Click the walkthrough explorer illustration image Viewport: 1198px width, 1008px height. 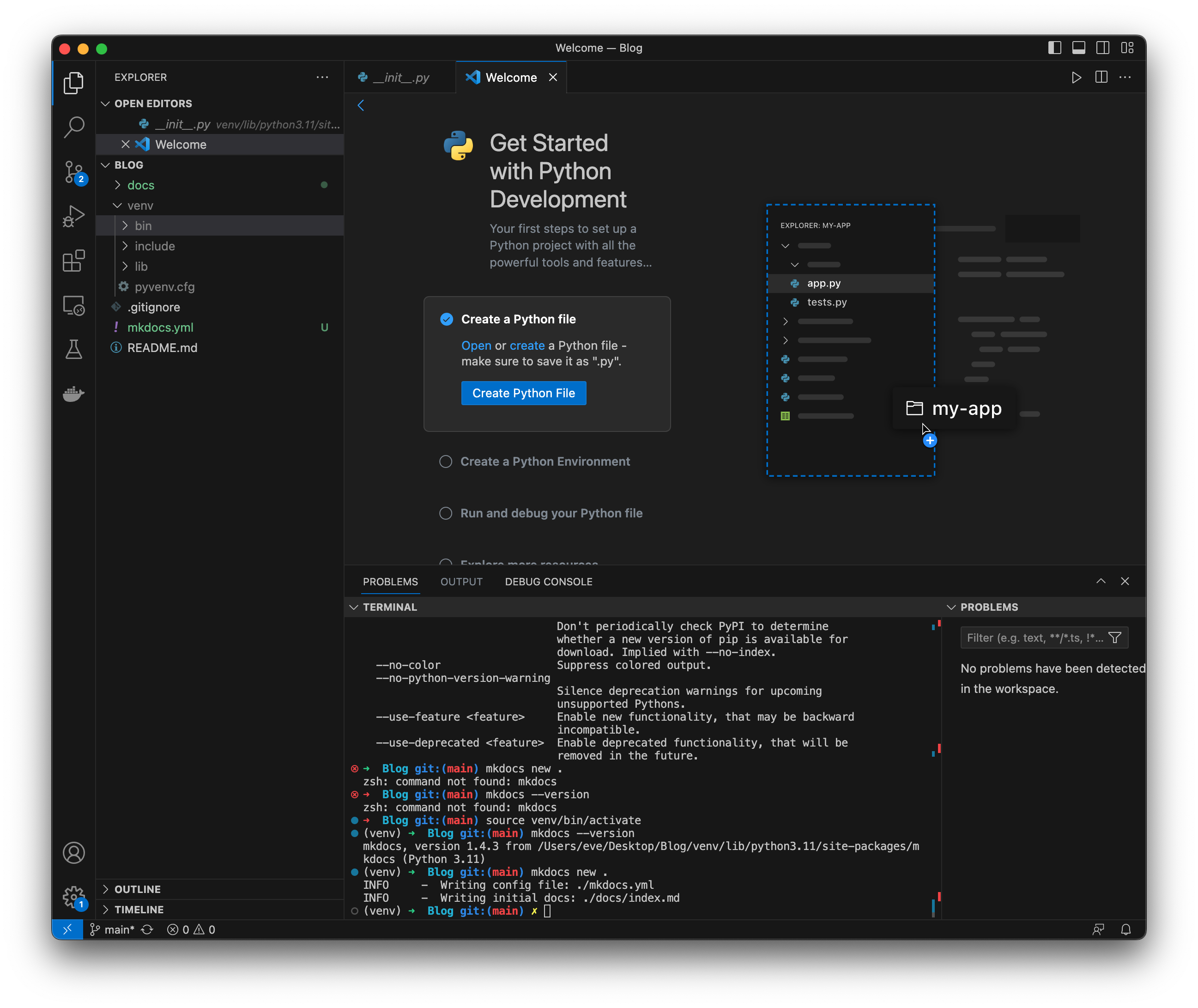coord(923,340)
